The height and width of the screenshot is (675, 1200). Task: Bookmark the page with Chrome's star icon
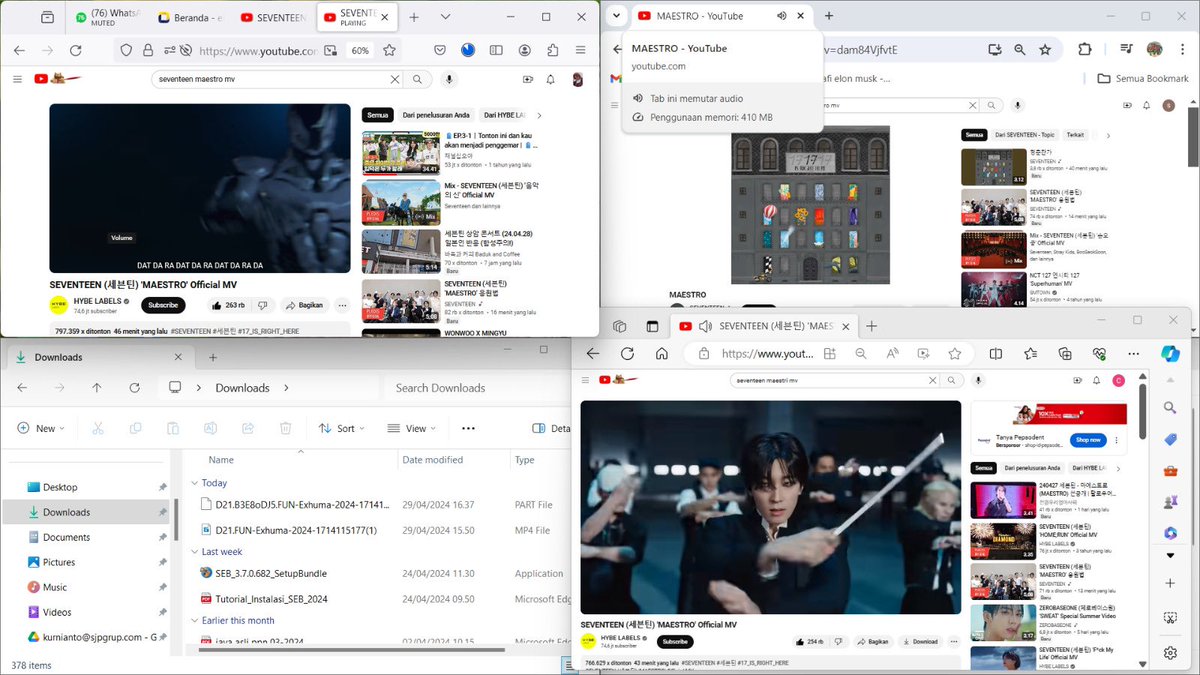pos(1045,49)
